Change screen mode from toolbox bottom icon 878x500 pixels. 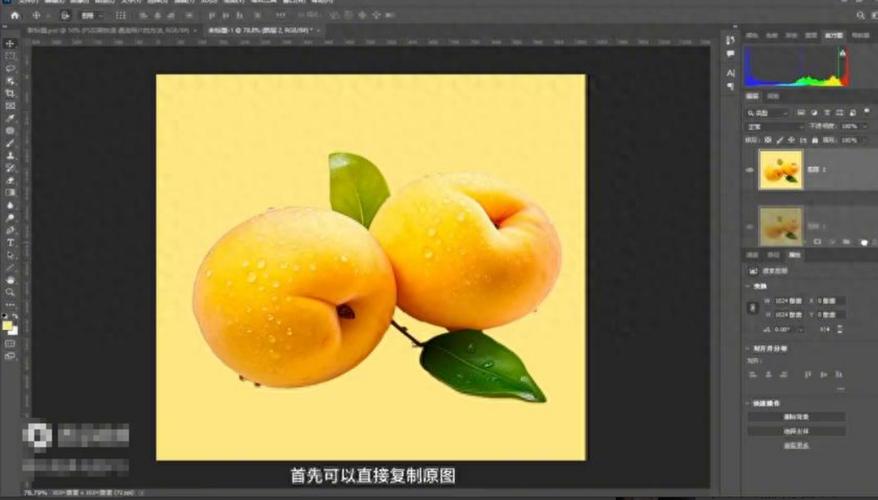click(10, 356)
